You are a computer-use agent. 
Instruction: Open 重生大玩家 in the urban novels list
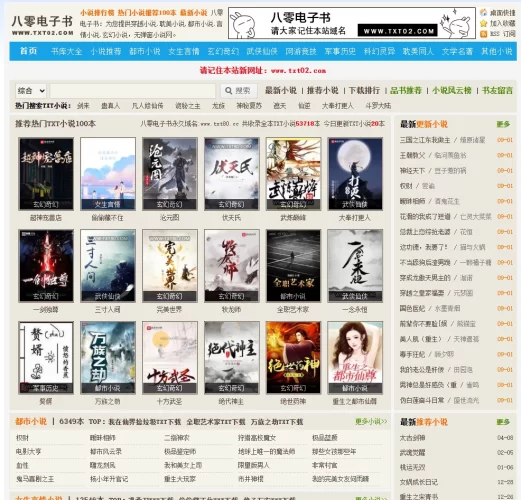180,479
